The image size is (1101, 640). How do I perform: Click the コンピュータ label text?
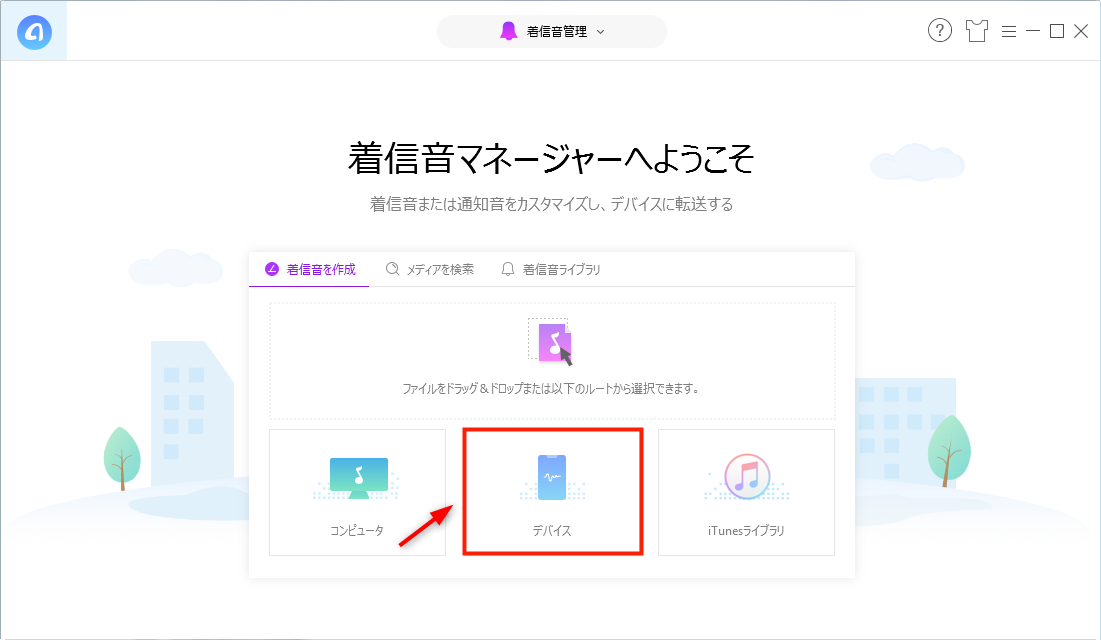pyautogui.click(x=357, y=530)
